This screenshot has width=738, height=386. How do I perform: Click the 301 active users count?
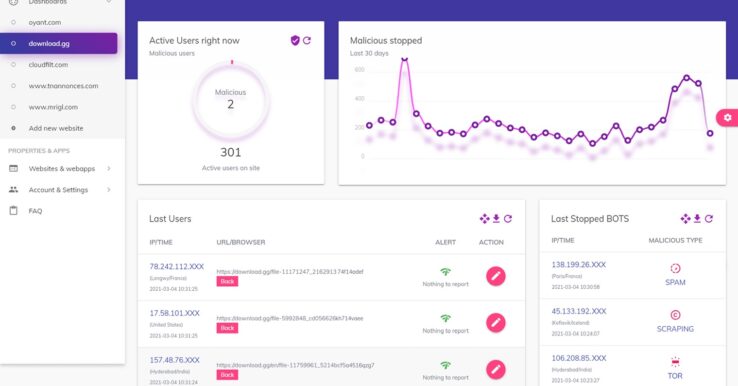(x=231, y=152)
